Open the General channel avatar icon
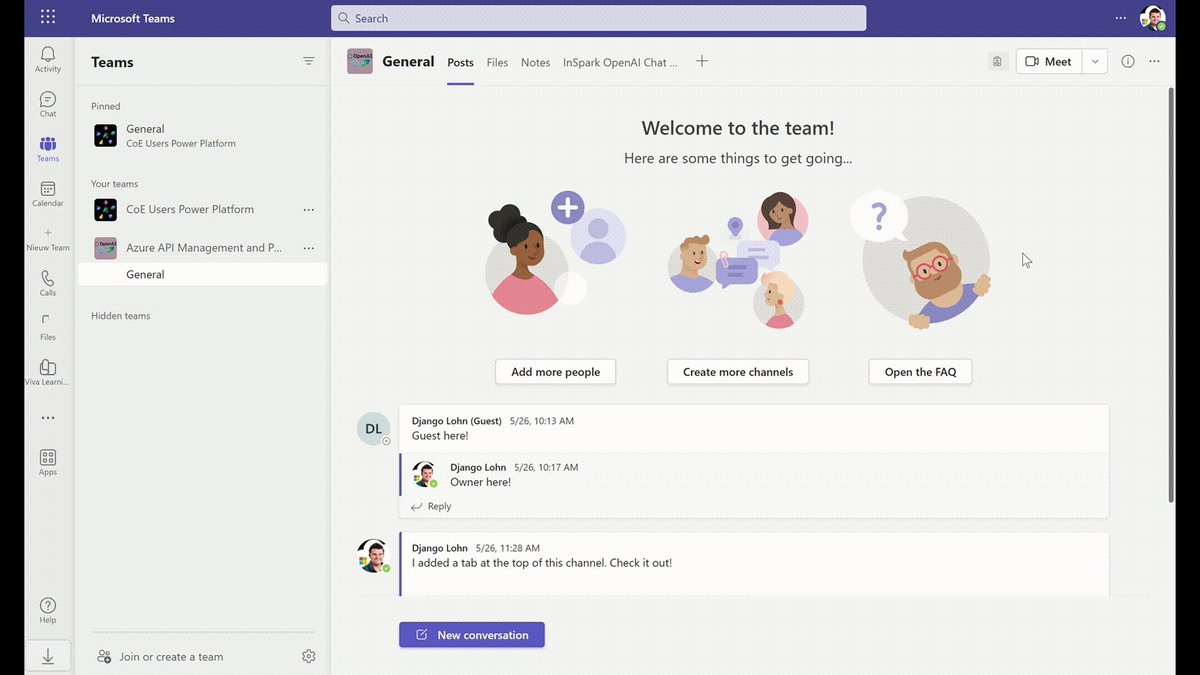The height and width of the screenshot is (675, 1200). pyautogui.click(x=360, y=61)
